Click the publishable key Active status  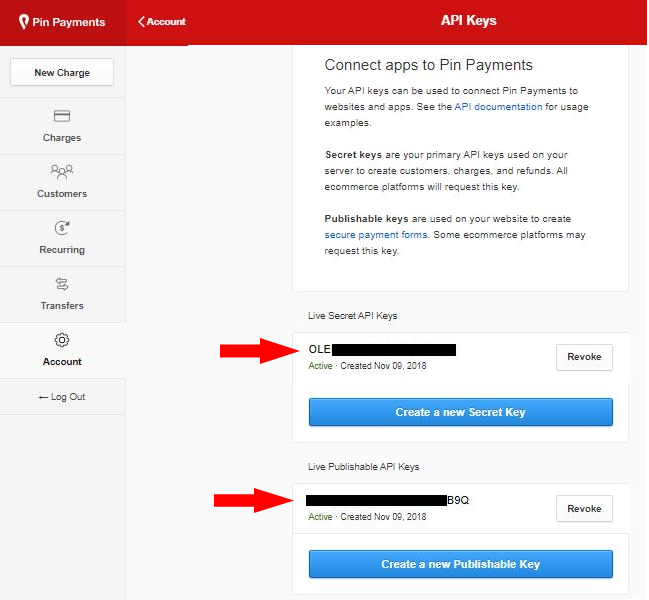point(320,517)
